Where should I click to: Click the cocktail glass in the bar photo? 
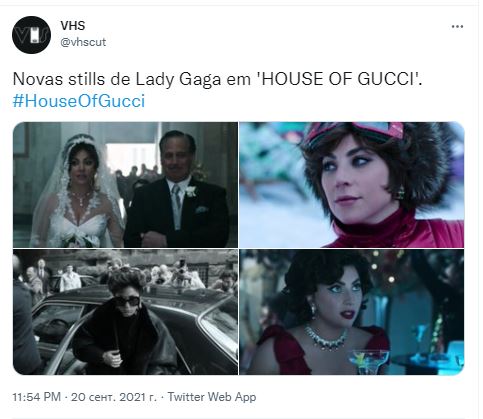point(368,359)
